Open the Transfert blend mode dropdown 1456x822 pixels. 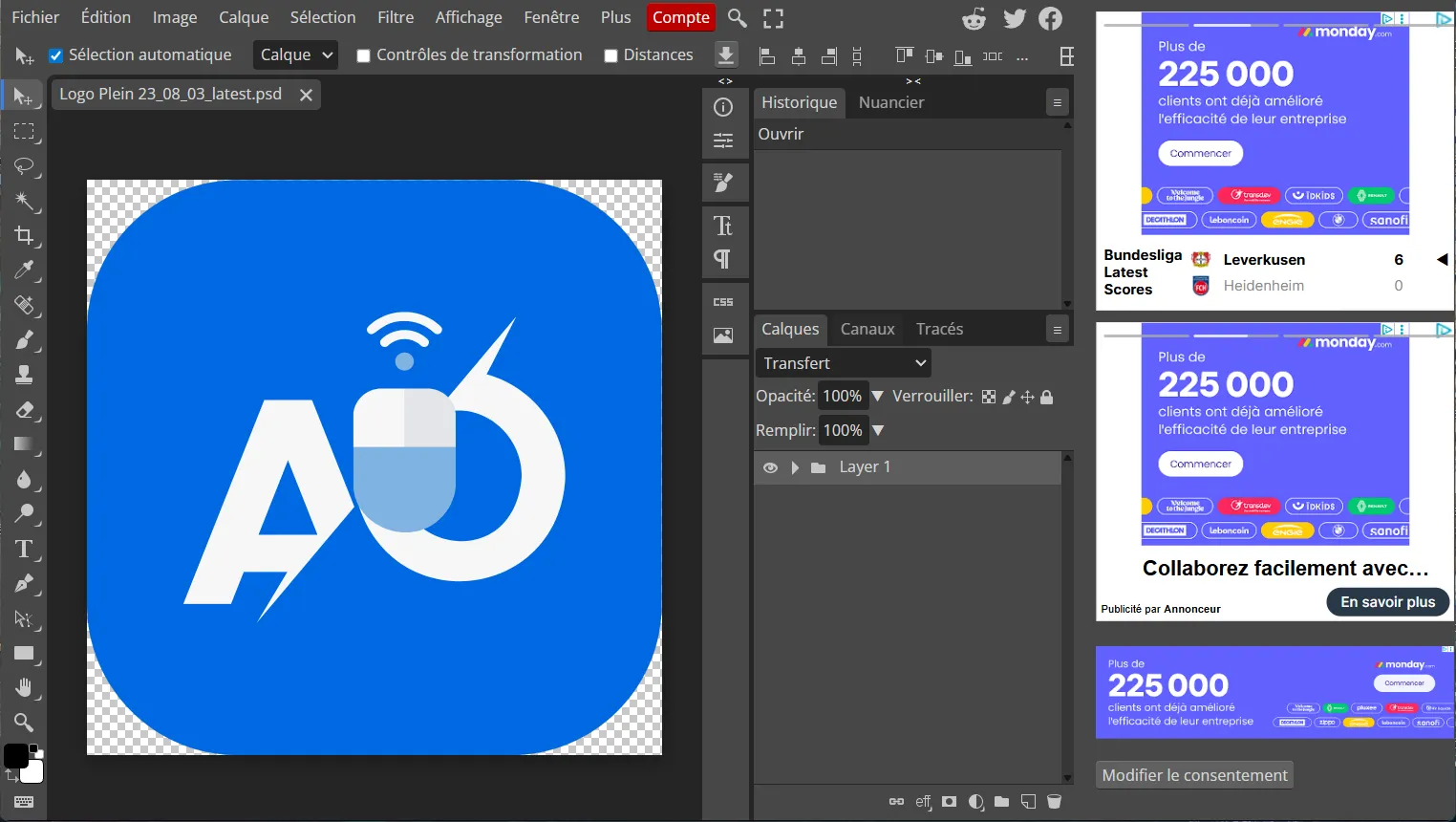tap(843, 362)
